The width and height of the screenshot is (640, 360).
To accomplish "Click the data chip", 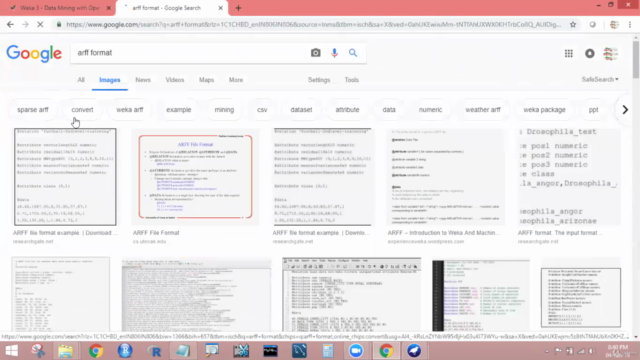I will tap(389, 110).
